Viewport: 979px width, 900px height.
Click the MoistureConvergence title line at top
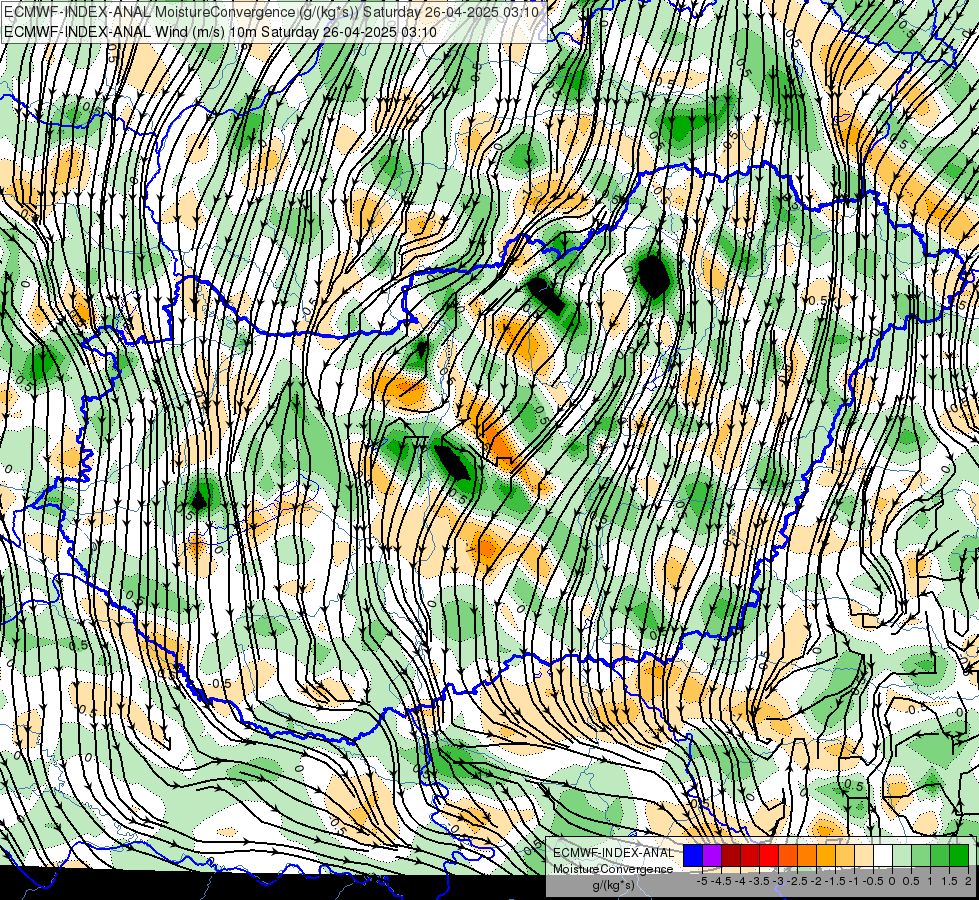click(x=272, y=12)
